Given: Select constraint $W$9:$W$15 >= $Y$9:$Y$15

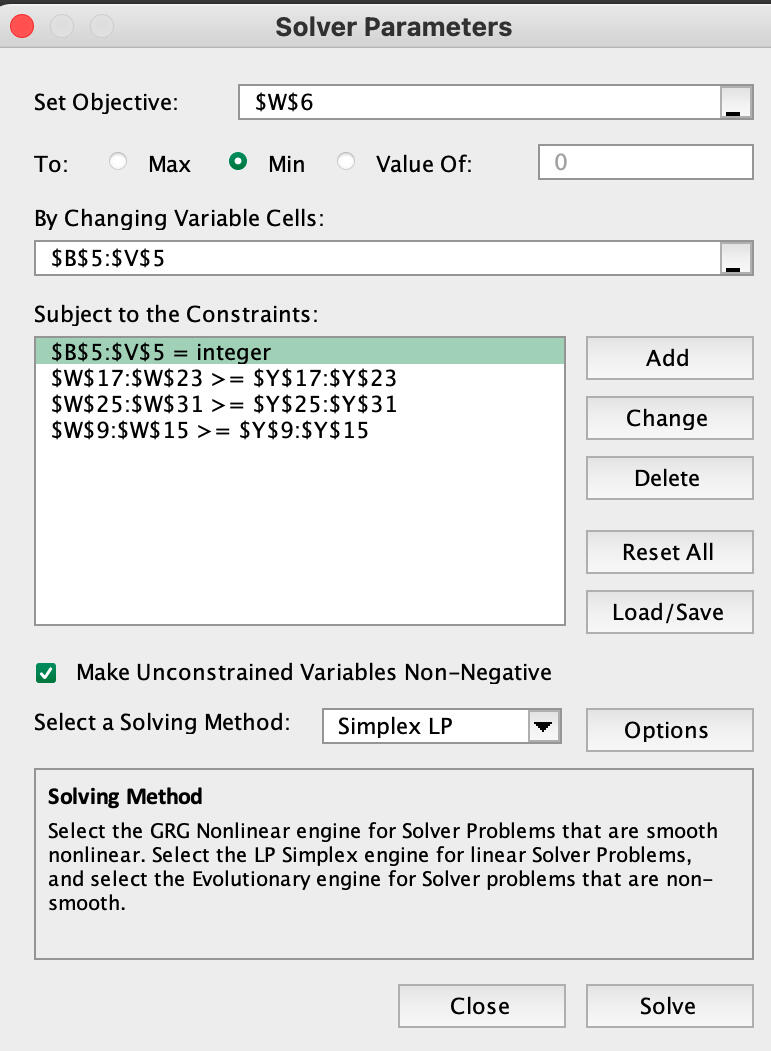Looking at the screenshot, I should [210, 431].
